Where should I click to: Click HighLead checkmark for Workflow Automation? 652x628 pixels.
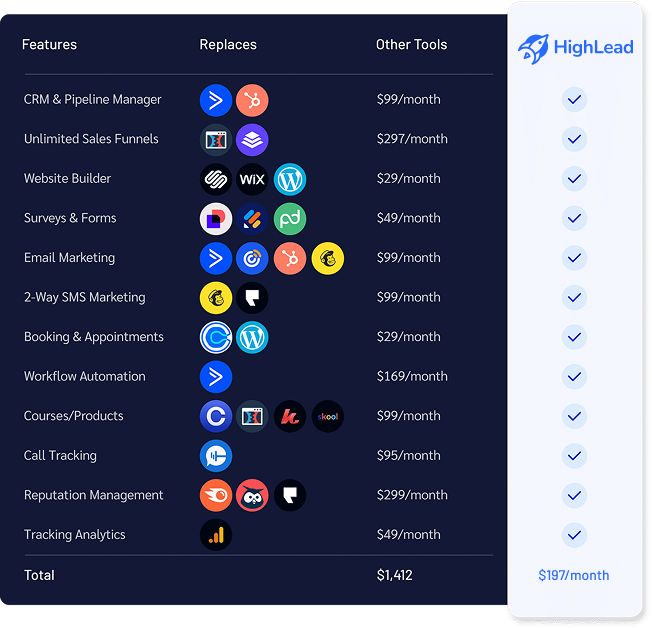click(x=574, y=376)
